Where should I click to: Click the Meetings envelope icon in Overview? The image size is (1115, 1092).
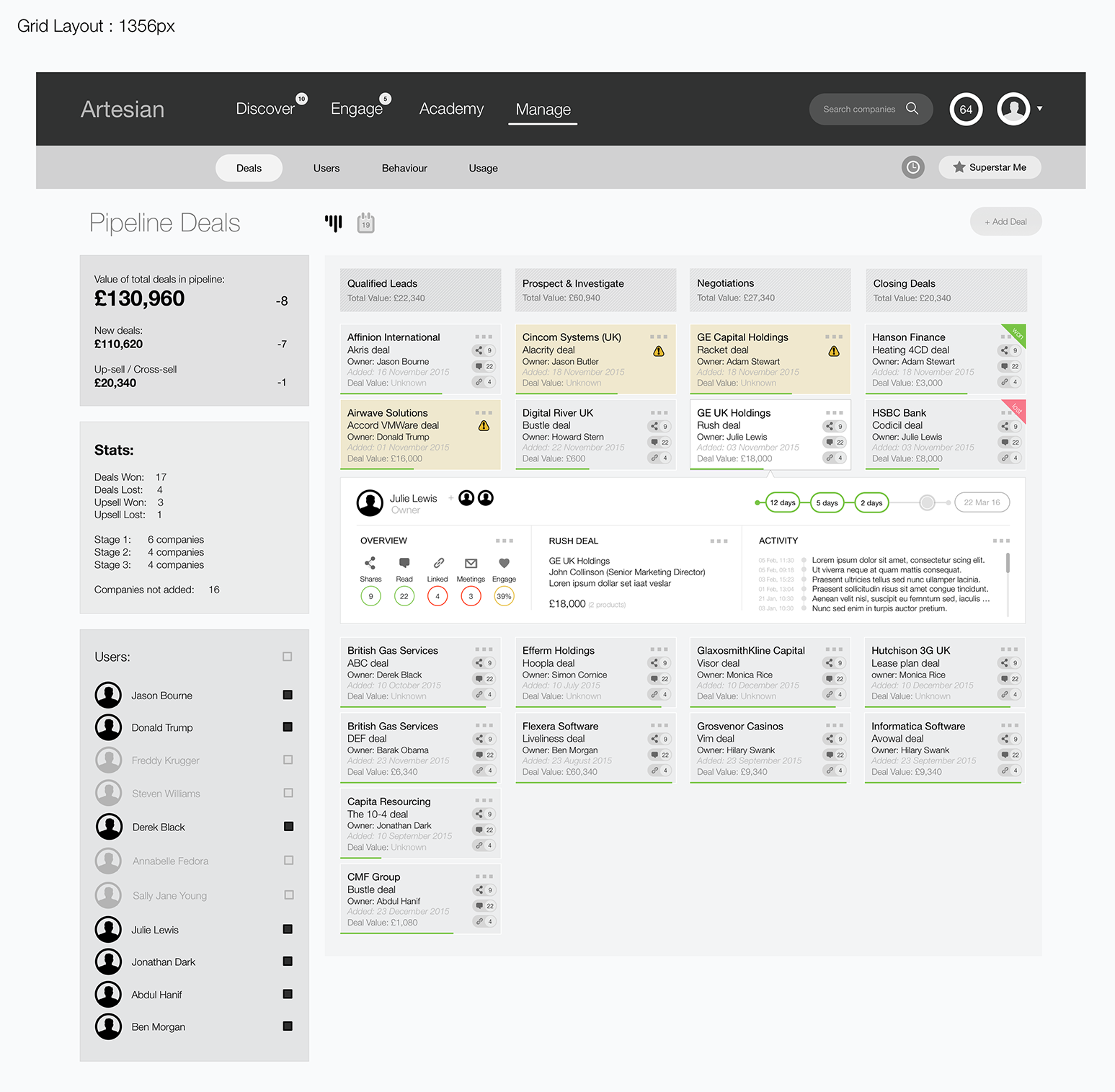click(x=471, y=563)
